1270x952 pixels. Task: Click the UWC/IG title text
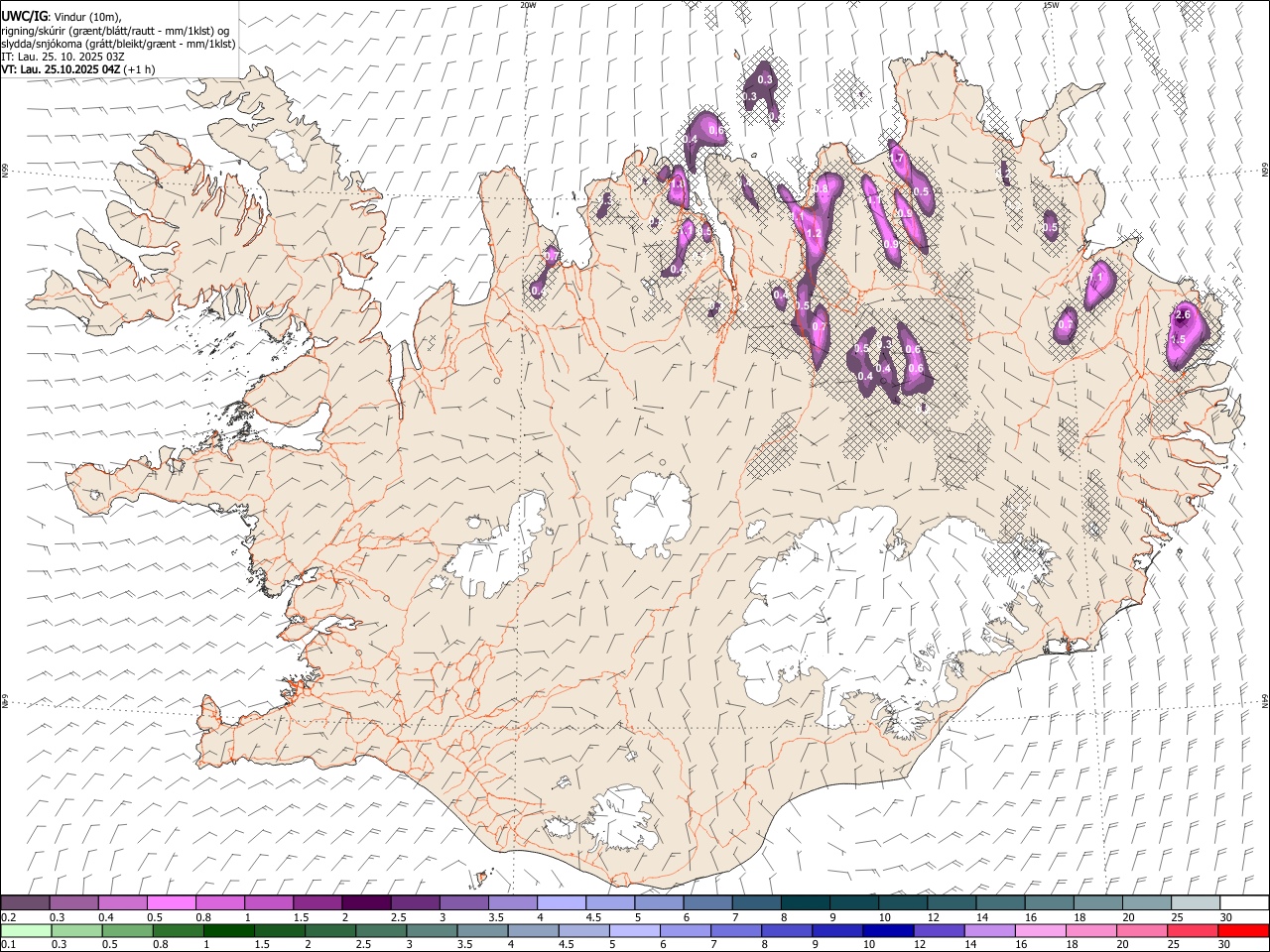(x=25, y=16)
